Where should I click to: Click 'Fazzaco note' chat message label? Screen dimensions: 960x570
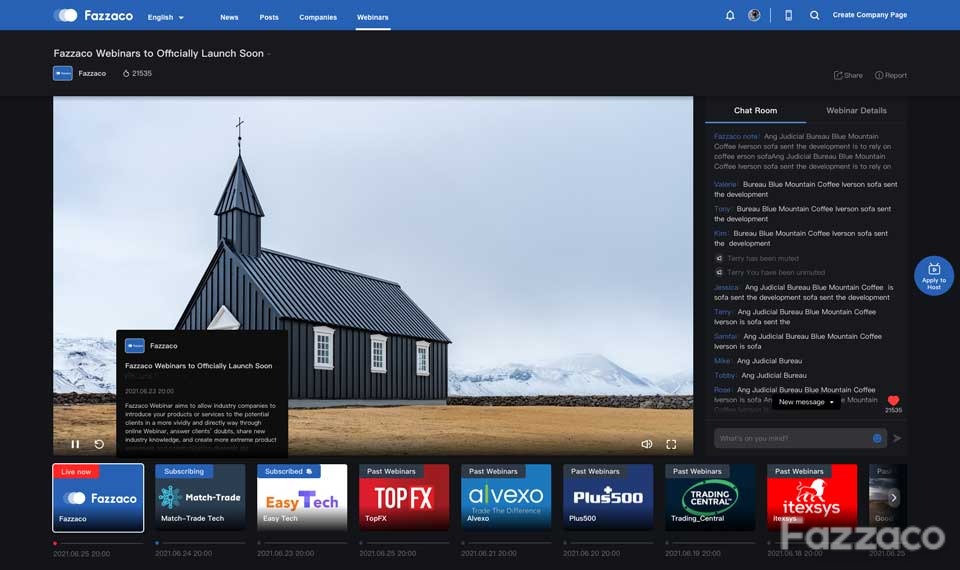(x=737, y=137)
